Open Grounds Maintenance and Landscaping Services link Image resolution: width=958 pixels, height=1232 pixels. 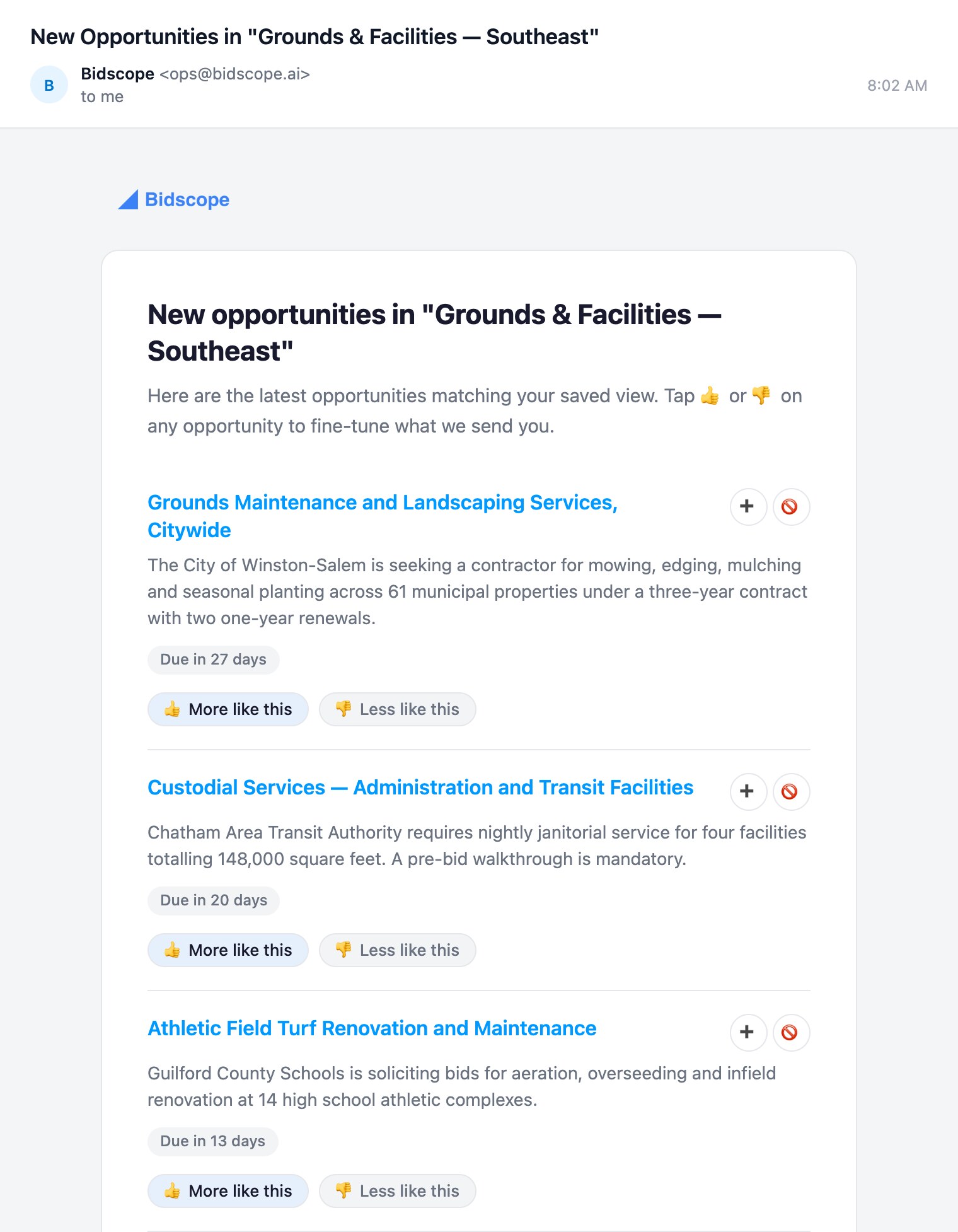click(x=382, y=516)
